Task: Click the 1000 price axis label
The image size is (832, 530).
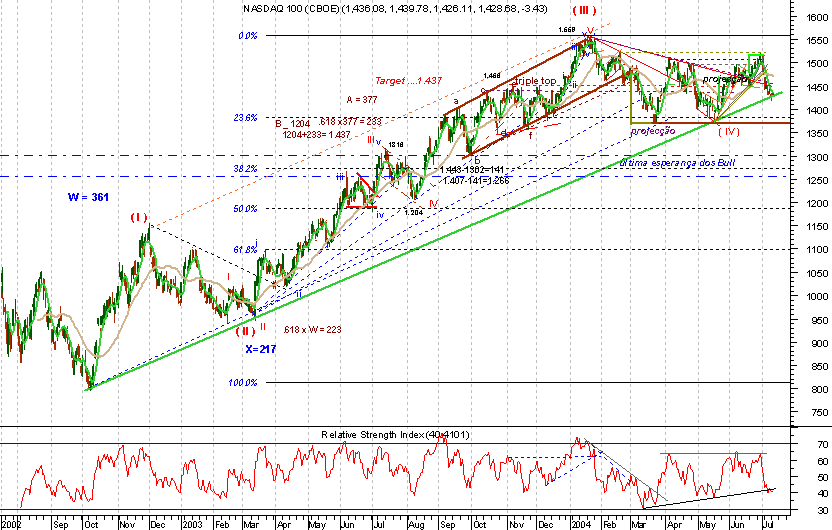Action: tap(816, 297)
